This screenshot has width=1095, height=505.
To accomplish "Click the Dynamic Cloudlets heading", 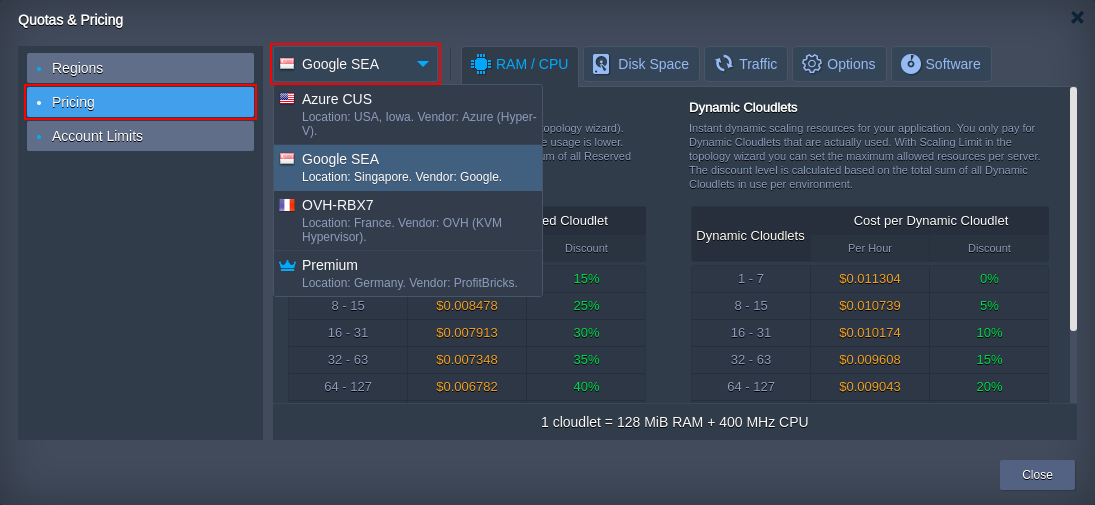I will (743, 108).
